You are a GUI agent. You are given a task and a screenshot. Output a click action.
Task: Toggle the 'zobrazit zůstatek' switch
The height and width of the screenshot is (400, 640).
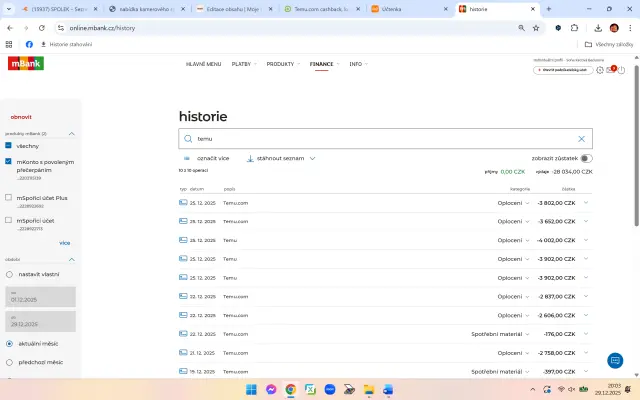[x=586, y=158]
